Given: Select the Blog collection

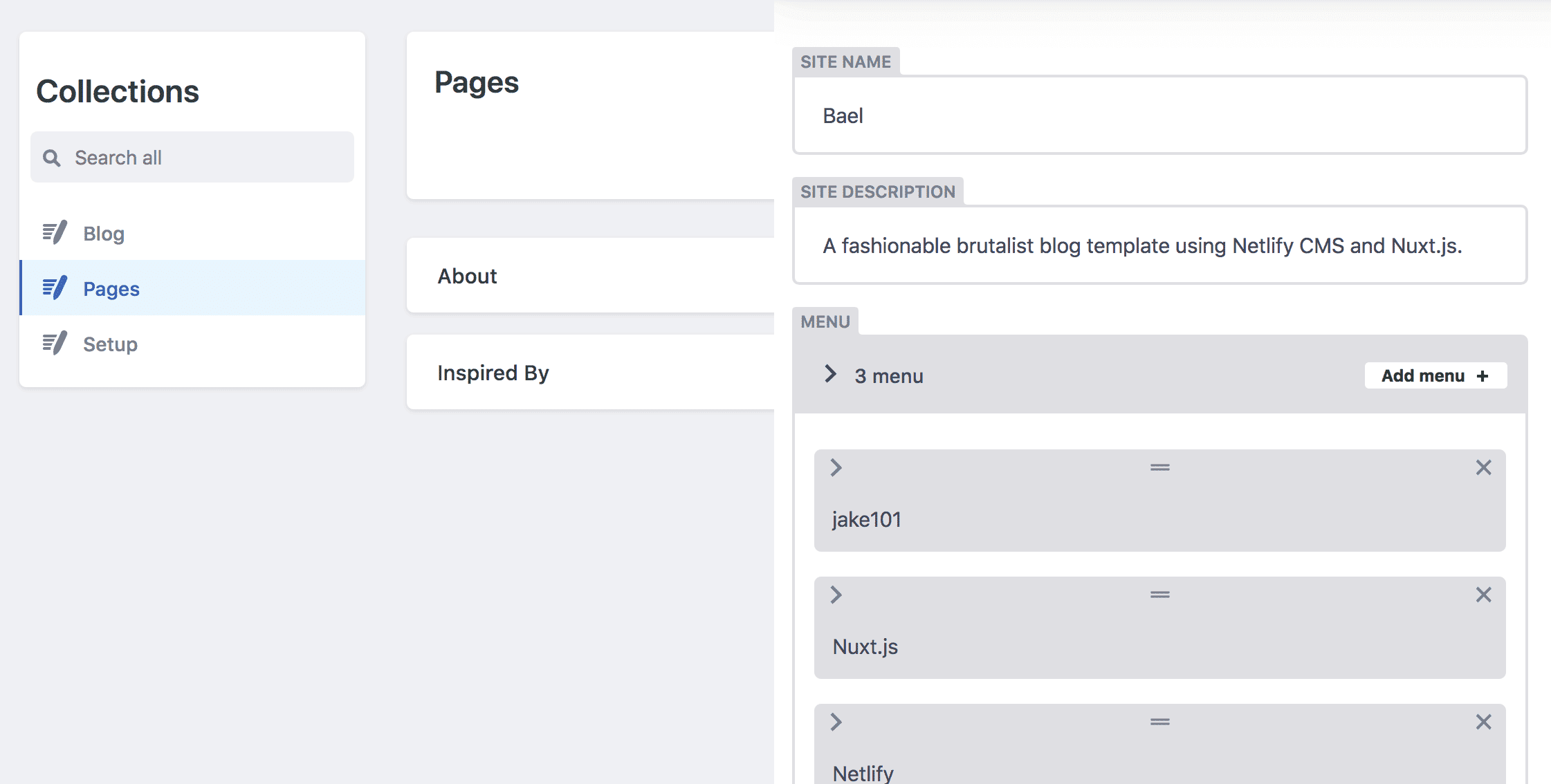Looking at the screenshot, I should pyautogui.click(x=103, y=233).
